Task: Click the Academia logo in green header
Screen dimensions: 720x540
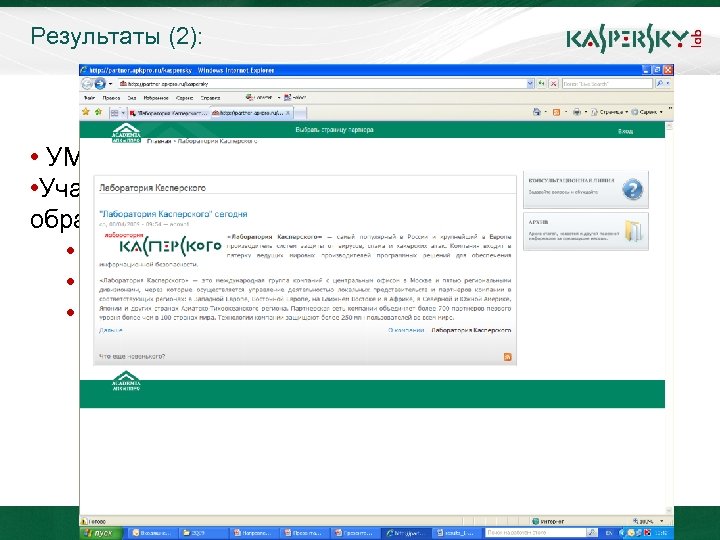Action: (126, 133)
